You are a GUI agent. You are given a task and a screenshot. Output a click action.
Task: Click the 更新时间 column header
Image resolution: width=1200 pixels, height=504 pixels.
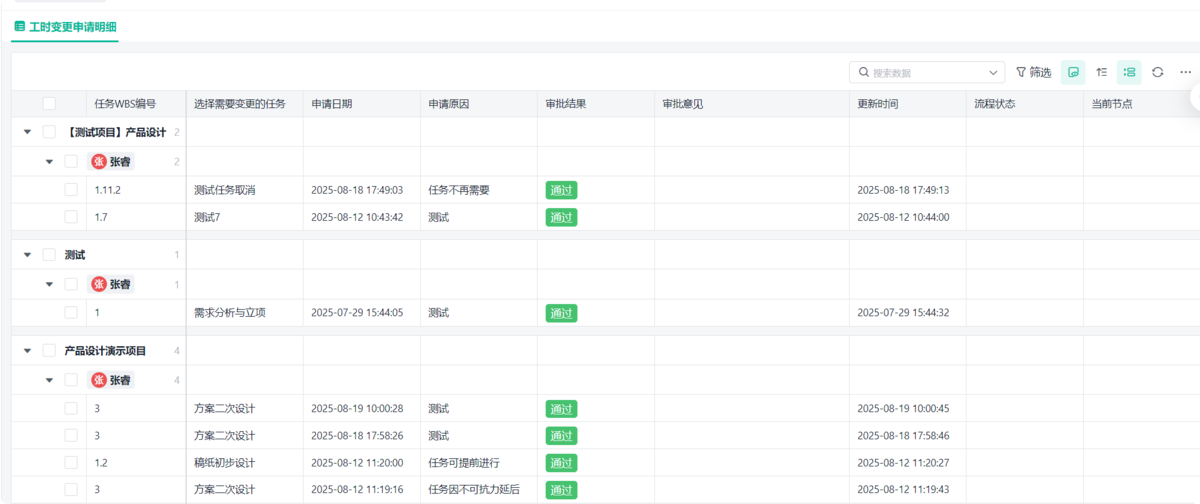point(907,103)
